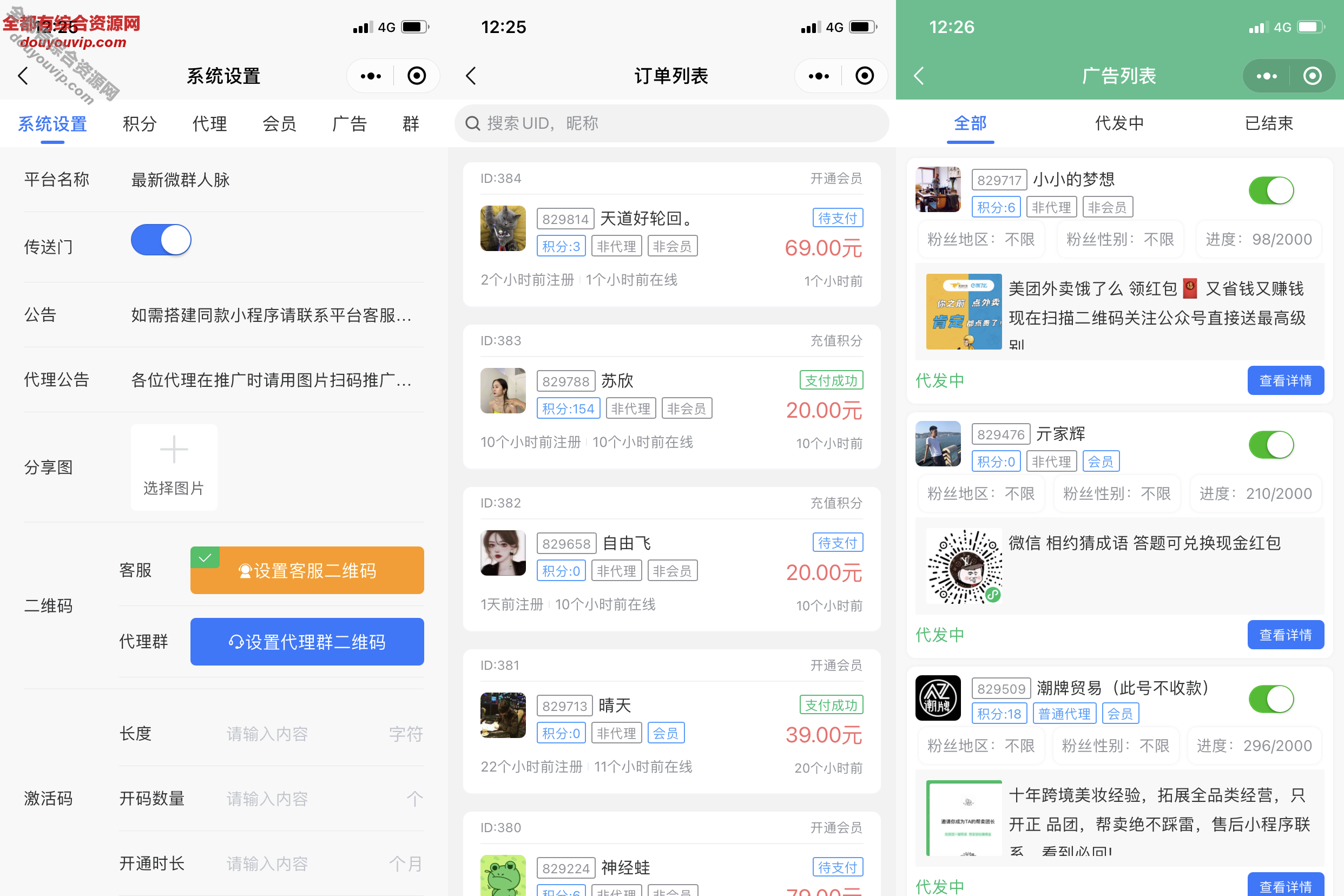Toggle the 传送门 switch off
1344x896 pixels.
click(161, 240)
